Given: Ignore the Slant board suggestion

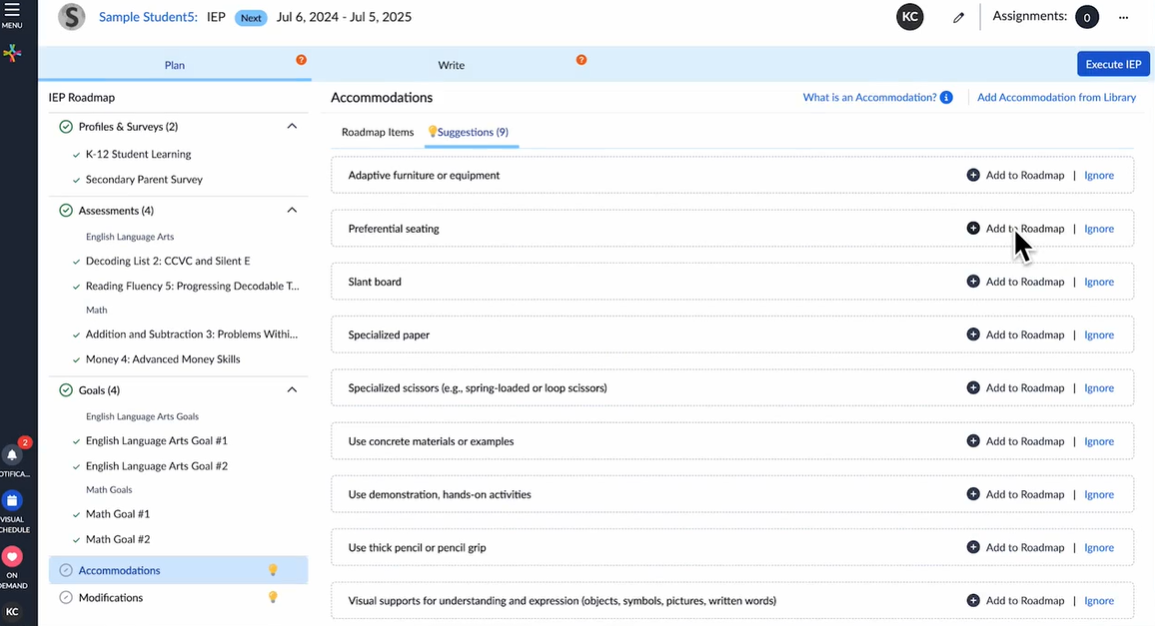Looking at the screenshot, I should tap(1098, 282).
